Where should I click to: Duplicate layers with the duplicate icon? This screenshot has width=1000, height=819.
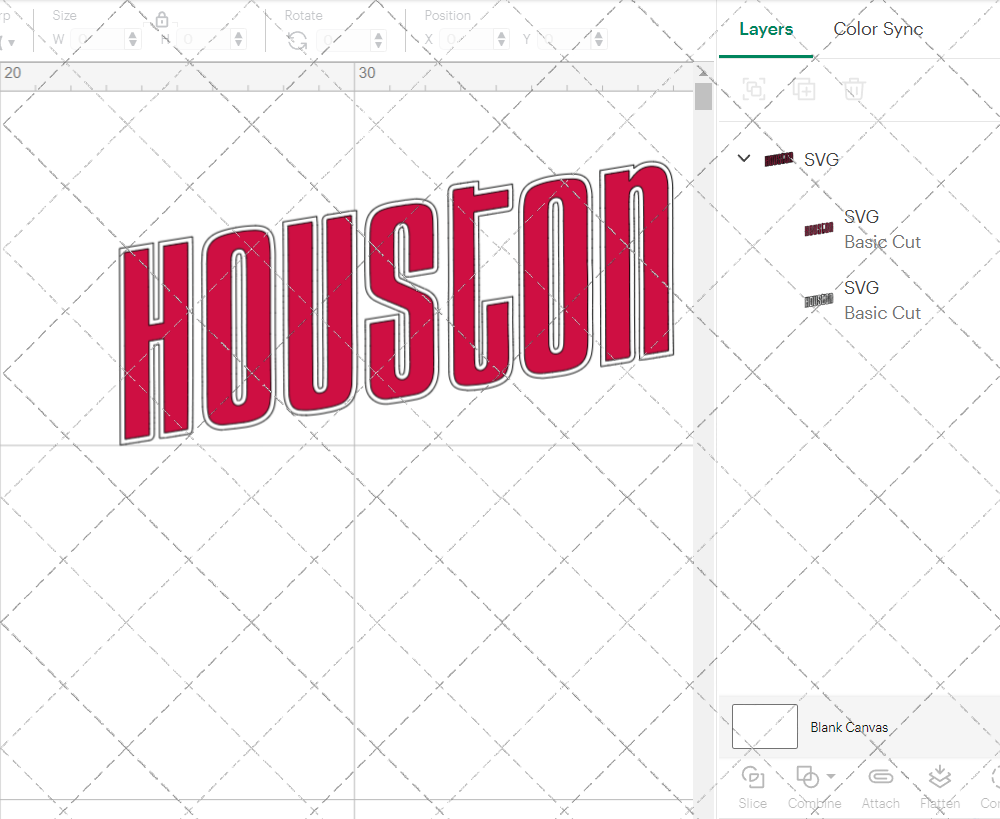pos(804,89)
